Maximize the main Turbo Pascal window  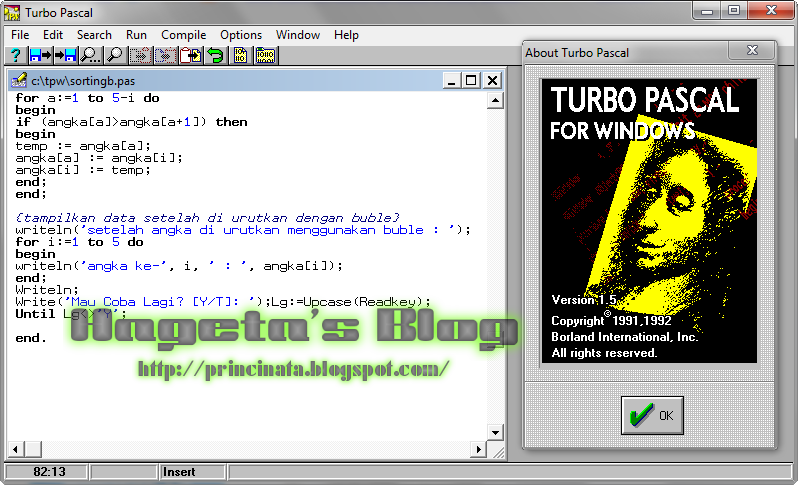[733, 10]
